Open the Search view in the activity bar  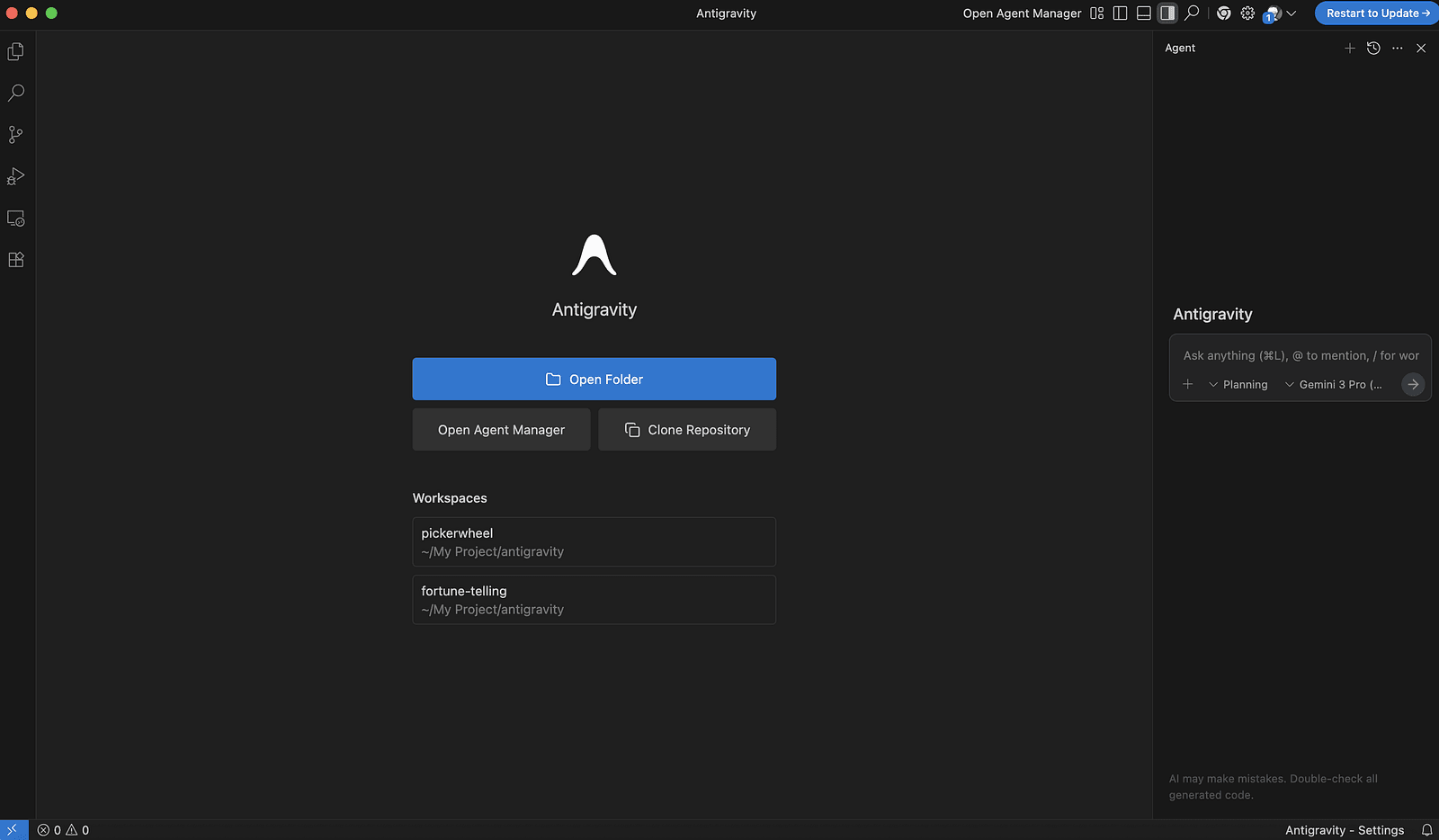click(x=15, y=93)
